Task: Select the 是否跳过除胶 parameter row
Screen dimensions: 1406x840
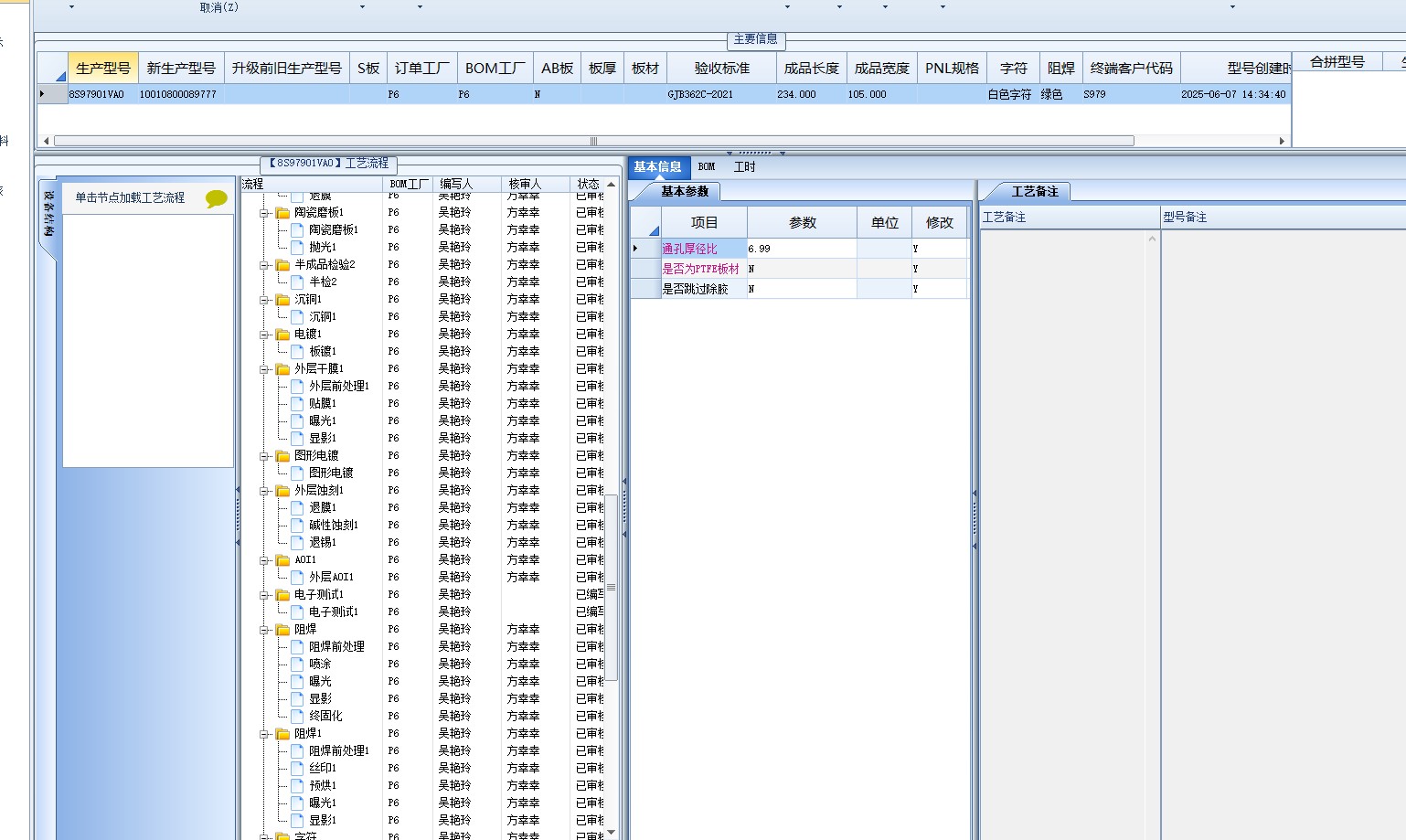Action: pyautogui.click(x=799, y=289)
